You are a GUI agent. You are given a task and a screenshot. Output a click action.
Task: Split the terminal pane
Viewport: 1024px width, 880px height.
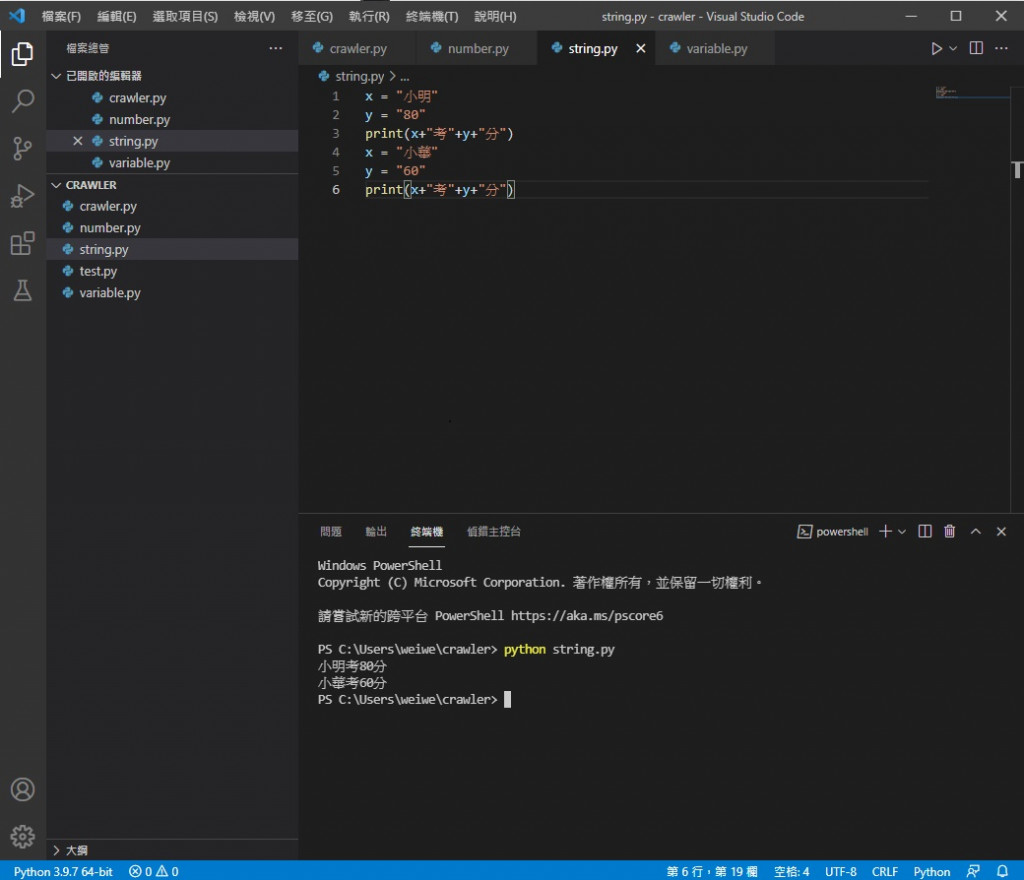(925, 531)
